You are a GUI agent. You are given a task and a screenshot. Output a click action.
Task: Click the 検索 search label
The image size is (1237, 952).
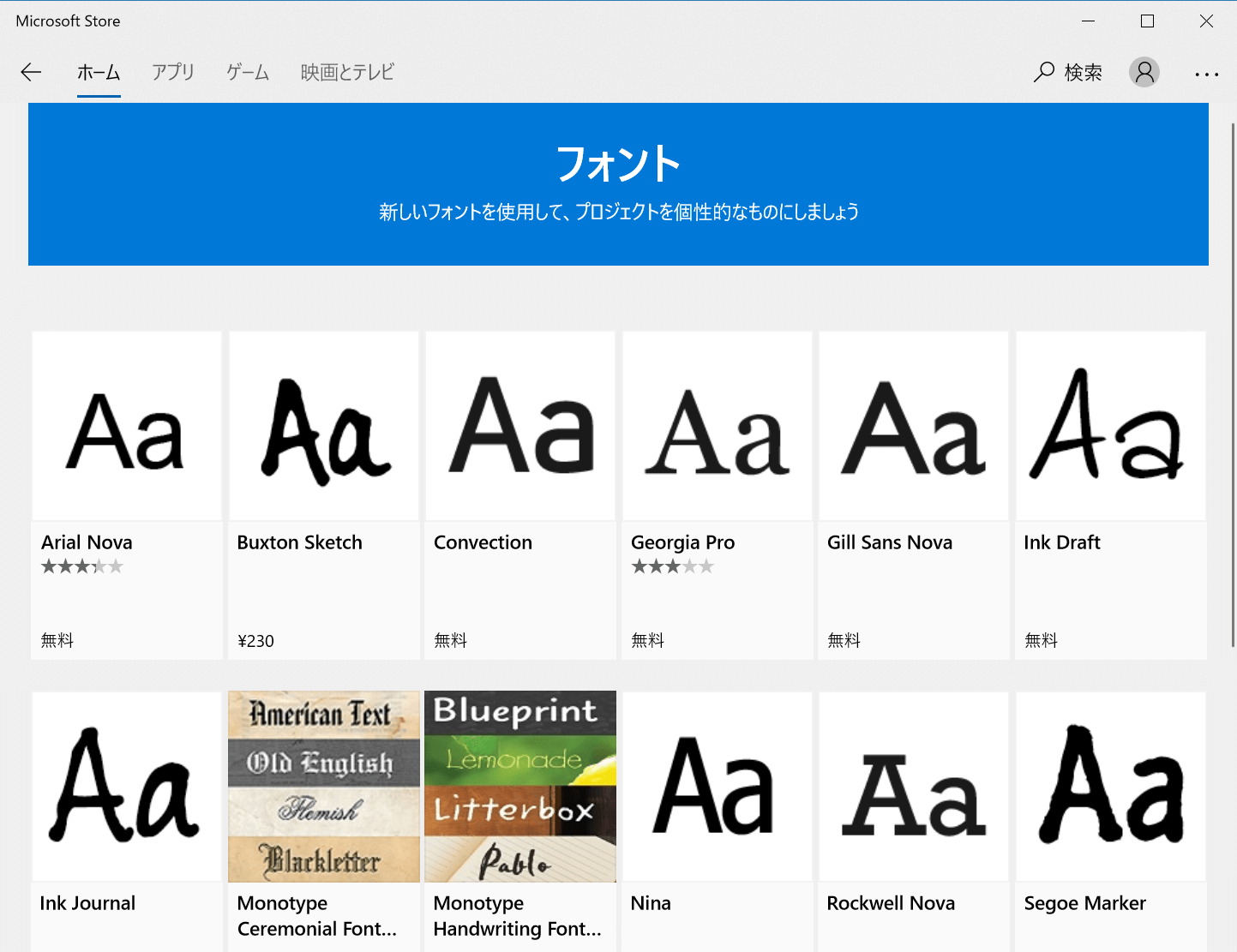(1084, 73)
